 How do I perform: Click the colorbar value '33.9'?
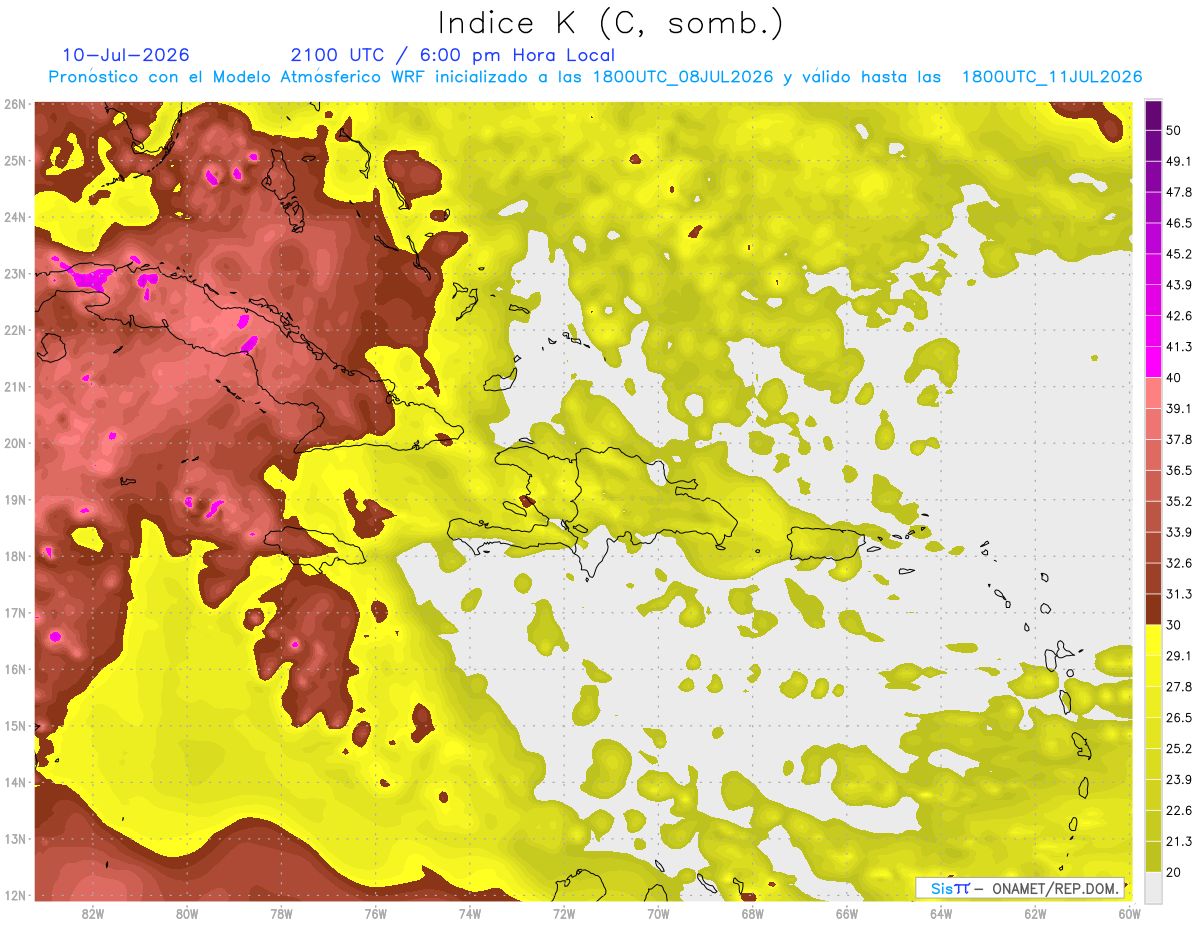[1179, 532]
